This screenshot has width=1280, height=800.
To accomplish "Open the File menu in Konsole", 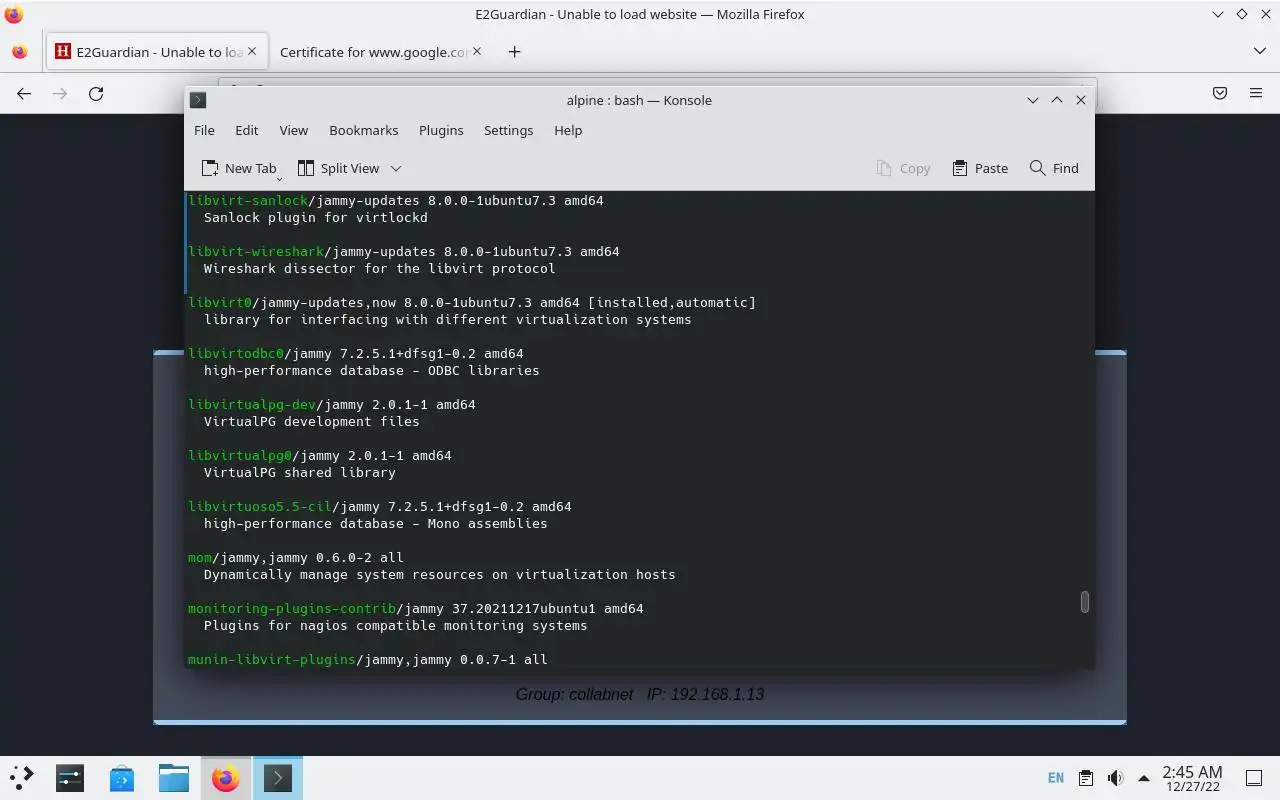I will [204, 130].
